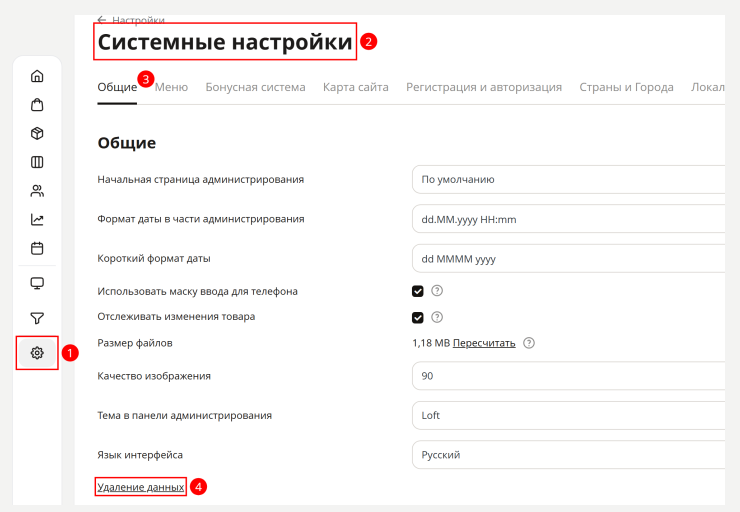Click the 'Удаление данных' link
Image resolution: width=740 pixels, height=512 pixels.
pos(141,487)
